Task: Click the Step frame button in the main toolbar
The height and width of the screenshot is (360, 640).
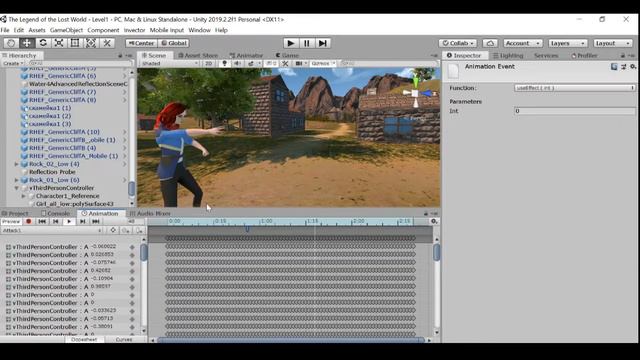Action: 322,43
